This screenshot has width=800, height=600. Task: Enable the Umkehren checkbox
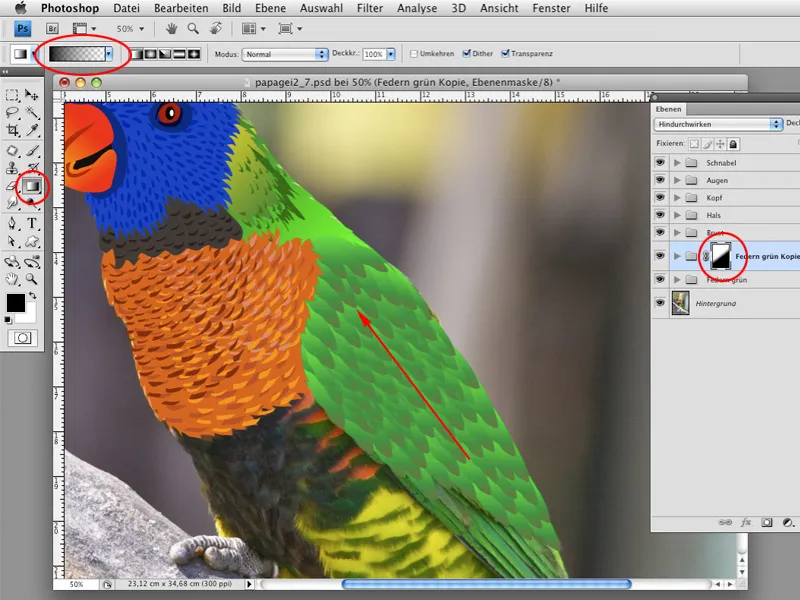(x=414, y=53)
